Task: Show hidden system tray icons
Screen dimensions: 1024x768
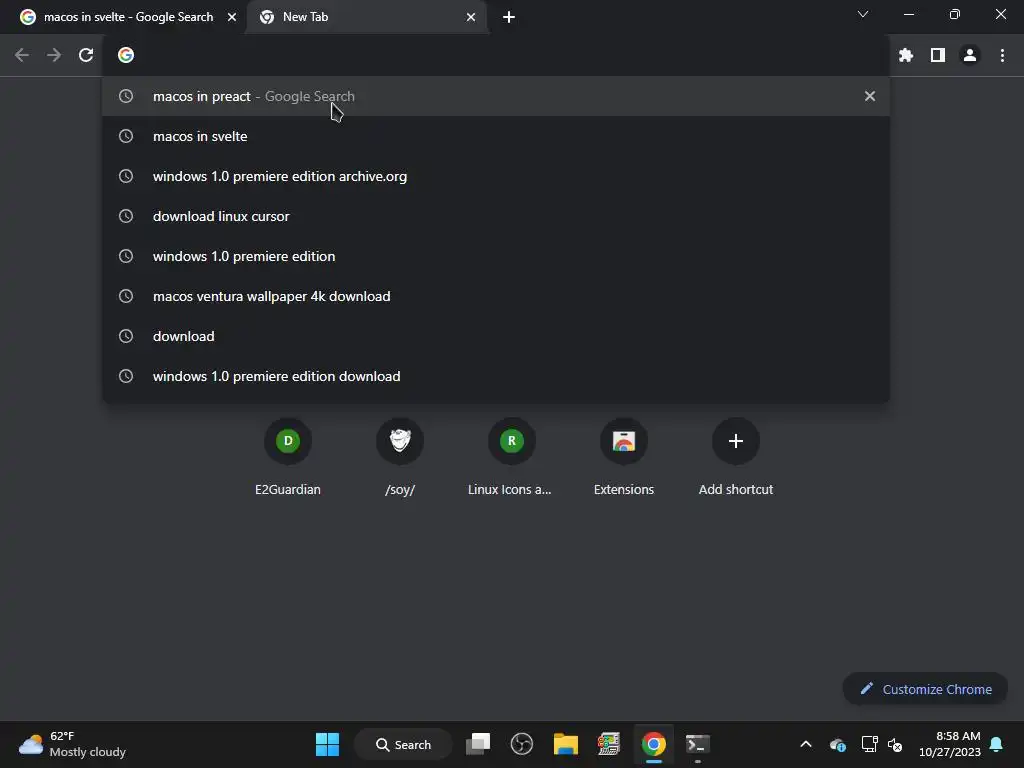Action: (x=806, y=744)
